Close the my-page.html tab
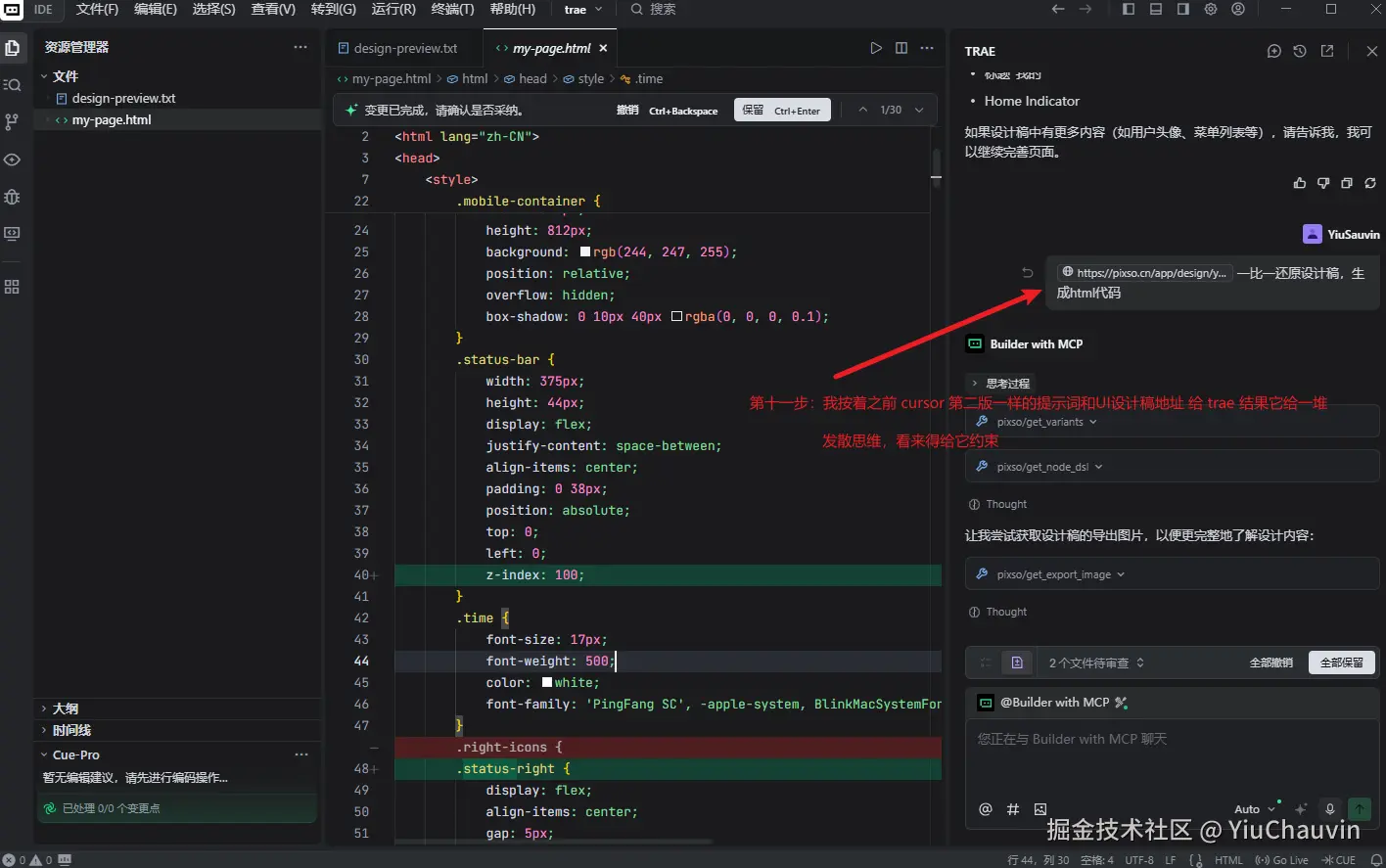This screenshot has height=868, width=1386. pos(603,48)
